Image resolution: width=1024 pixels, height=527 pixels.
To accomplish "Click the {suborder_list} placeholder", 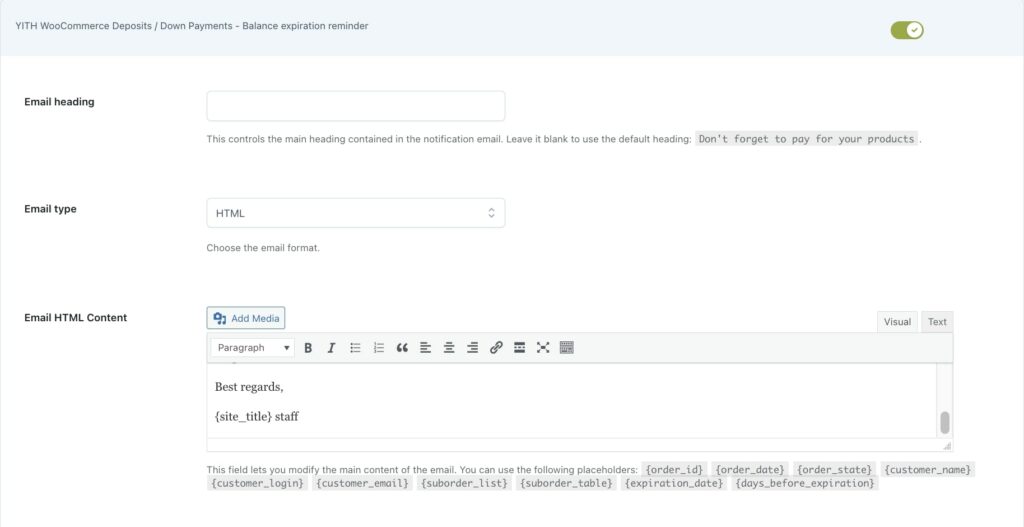I will (x=464, y=483).
